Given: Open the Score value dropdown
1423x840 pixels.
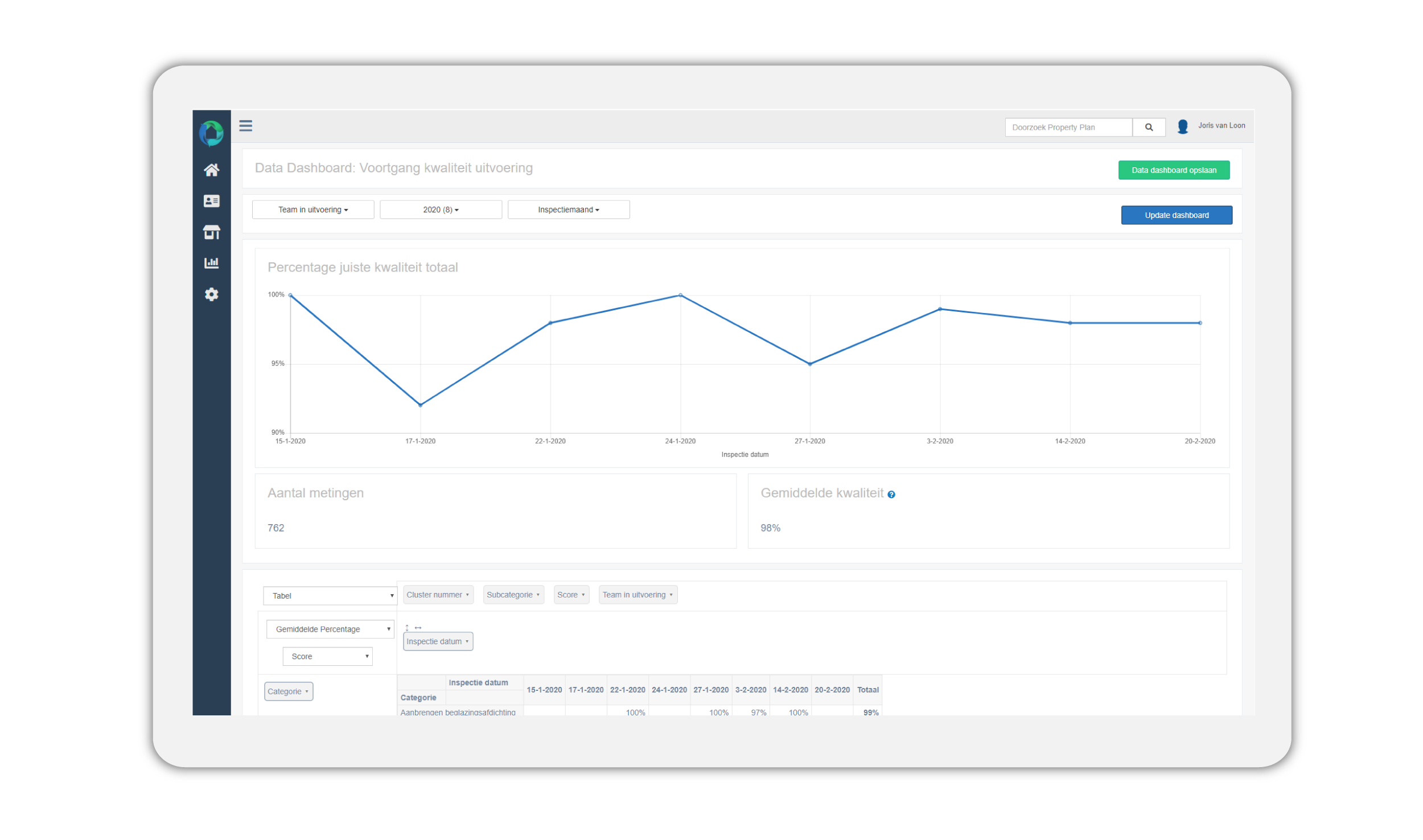Looking at the screenshot, I should click(328, 657).
